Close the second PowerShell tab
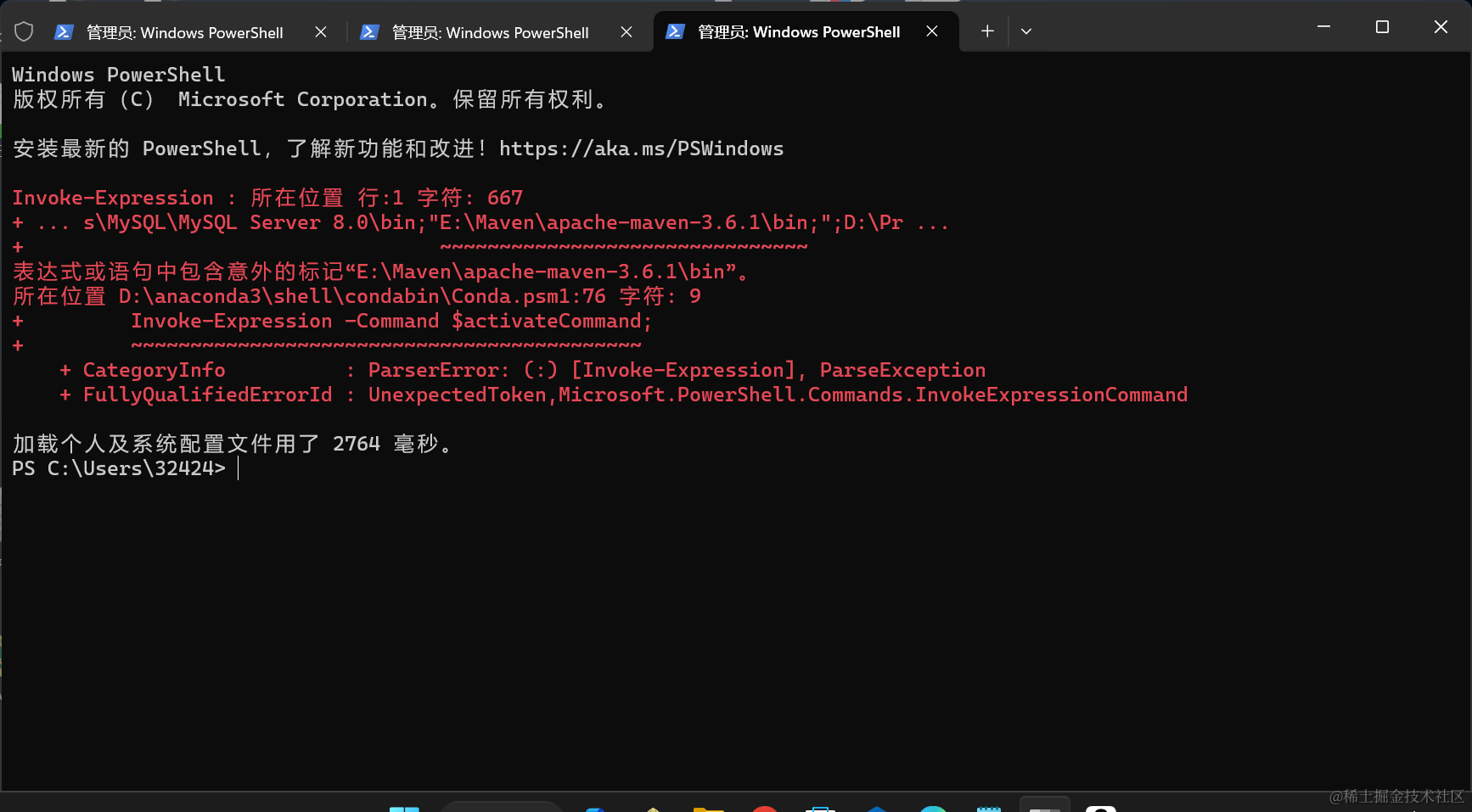Screen dimensions: 1472x812 [626, 32]
